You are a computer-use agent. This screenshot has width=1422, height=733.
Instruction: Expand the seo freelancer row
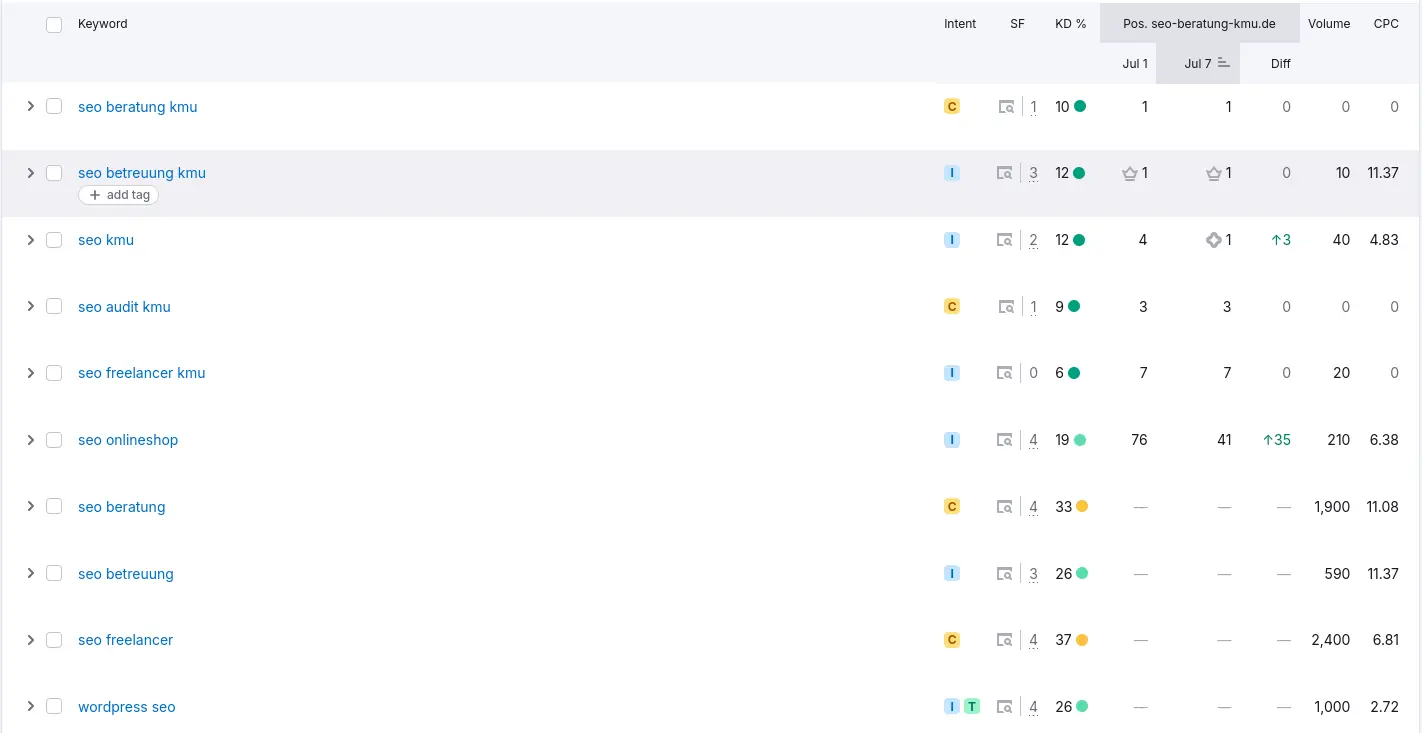[x=30, y=640]
